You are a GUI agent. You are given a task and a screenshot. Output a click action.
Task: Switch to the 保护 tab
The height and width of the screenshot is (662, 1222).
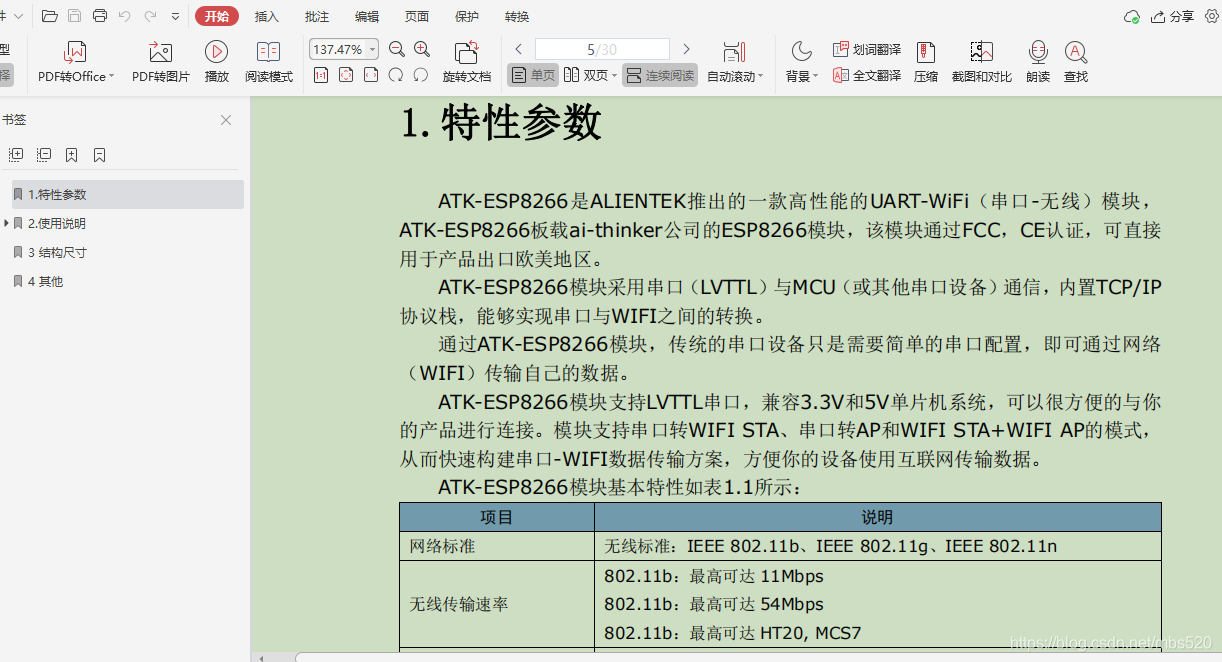tap(467, 17)
